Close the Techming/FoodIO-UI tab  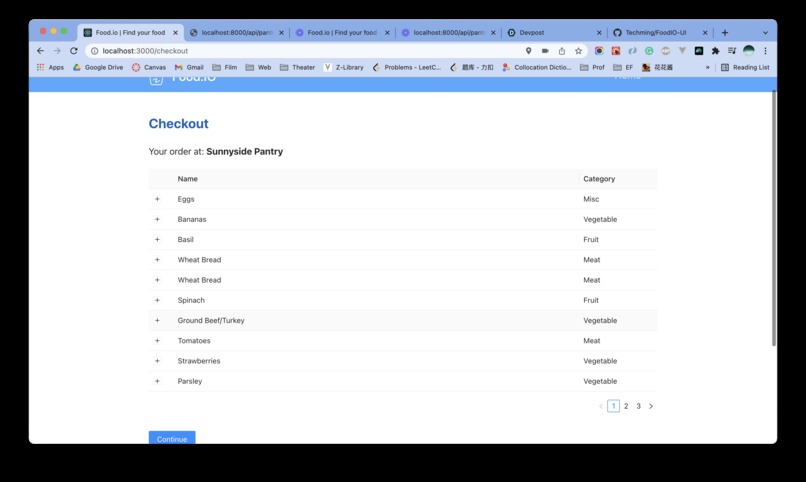point(705,32)
